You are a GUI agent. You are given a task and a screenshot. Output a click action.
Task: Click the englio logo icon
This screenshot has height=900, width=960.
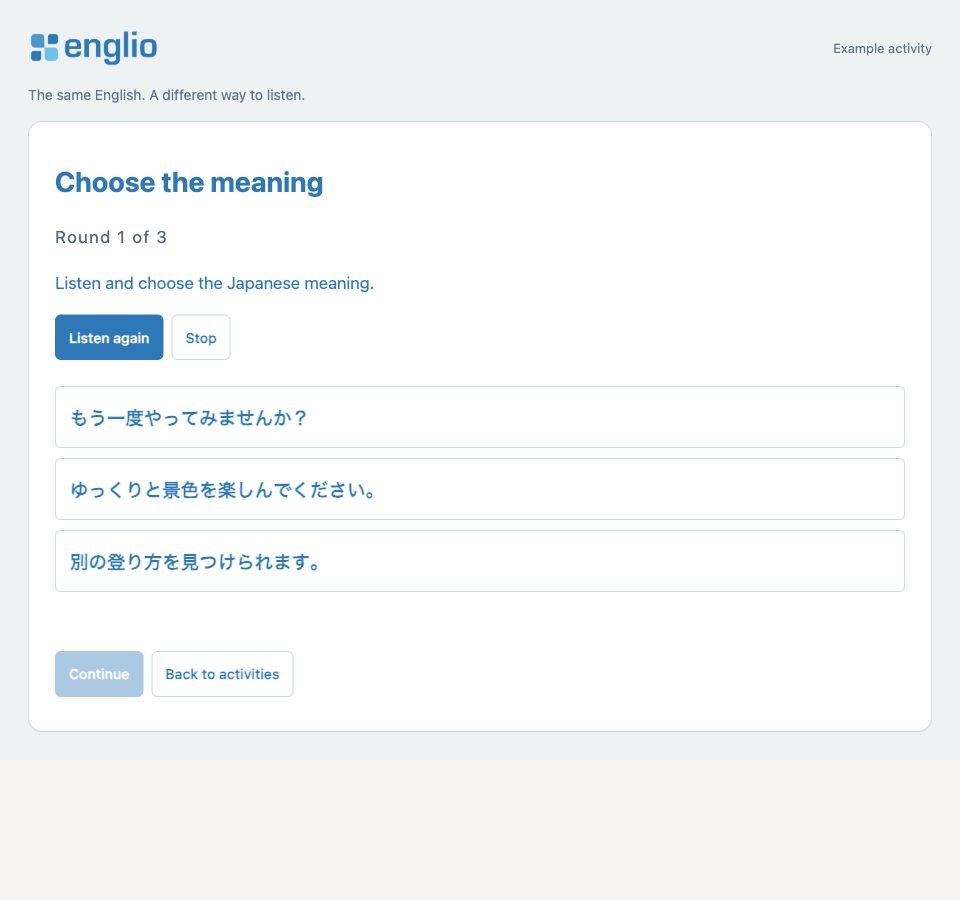[44, 48]
